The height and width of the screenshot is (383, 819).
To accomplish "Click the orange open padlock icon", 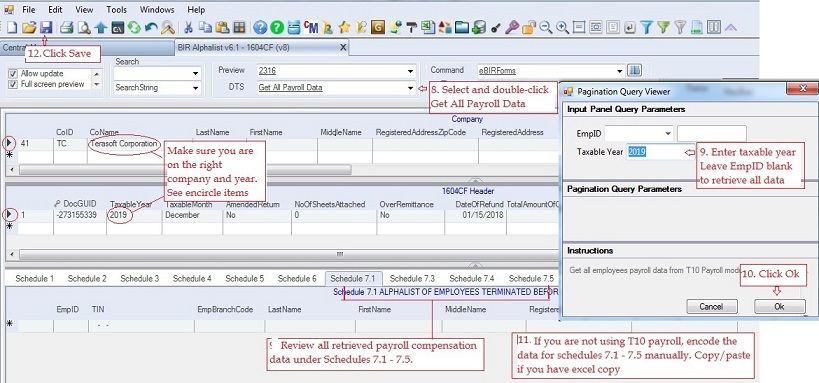I will coord(529,27).
